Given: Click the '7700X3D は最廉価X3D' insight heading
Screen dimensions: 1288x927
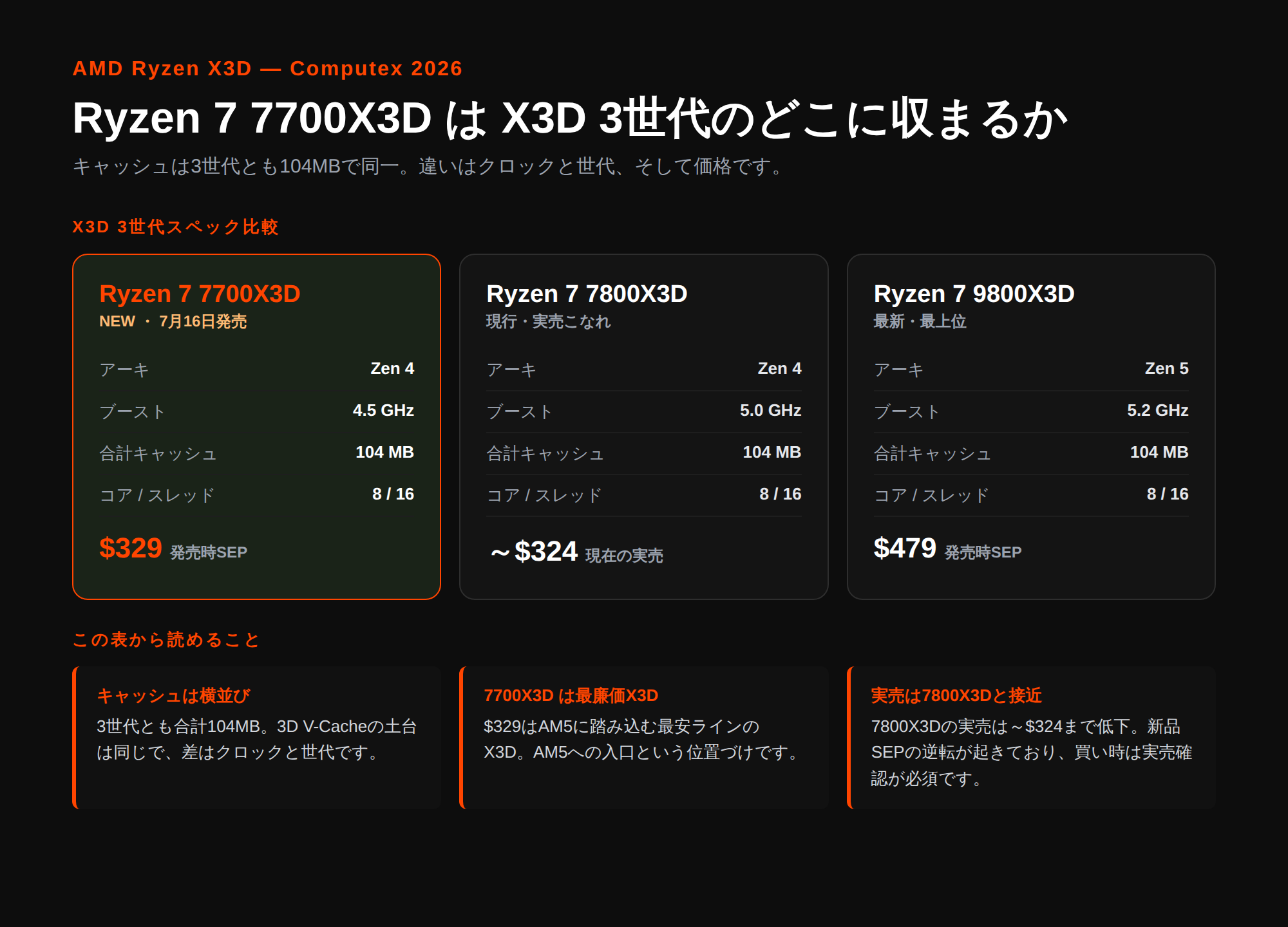Looking at the screenshot, I should point(571,695).
